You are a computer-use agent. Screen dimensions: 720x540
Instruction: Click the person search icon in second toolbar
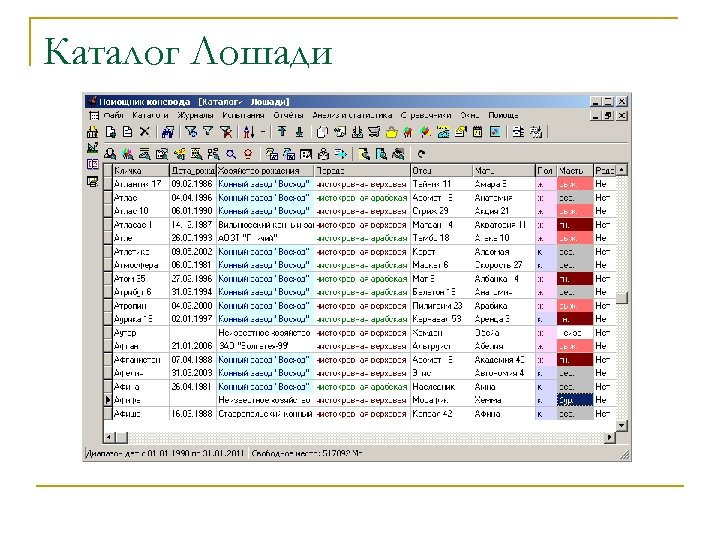110,154
